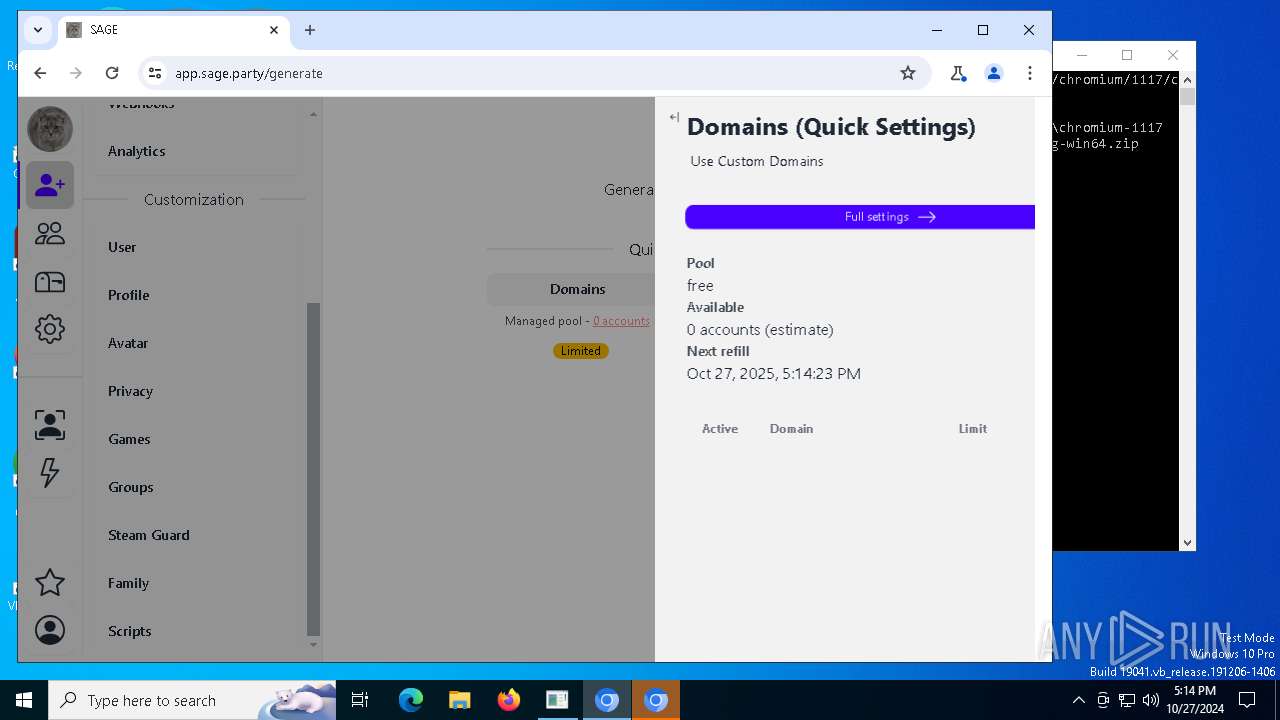Open Analytics menu item
This screenshot has height=720, width=1280.
[x=136, y=151]
